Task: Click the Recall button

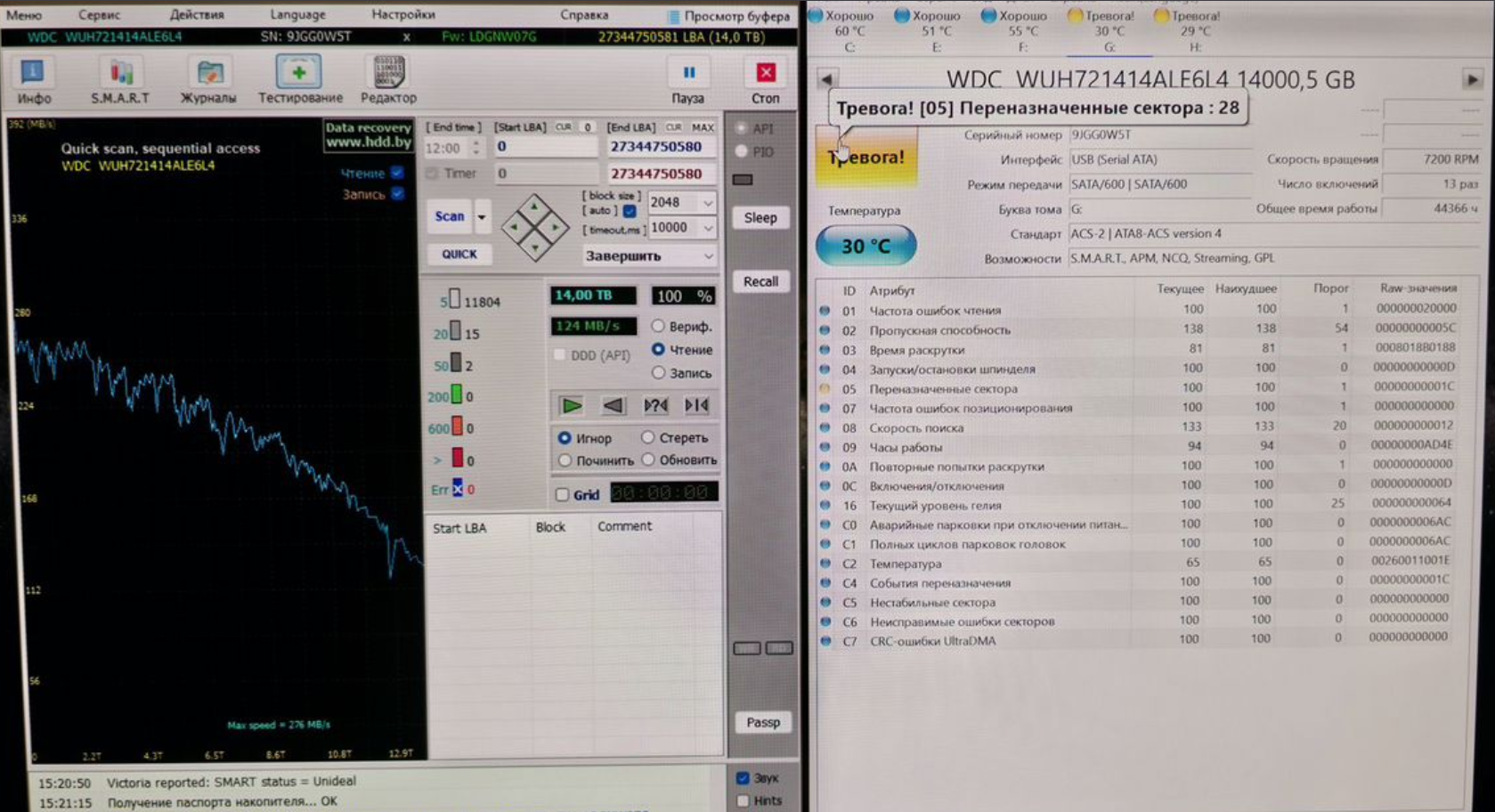Action: click(x=760, y=281)
